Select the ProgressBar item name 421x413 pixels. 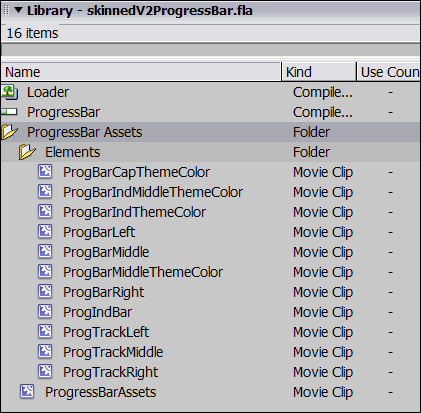63,112
